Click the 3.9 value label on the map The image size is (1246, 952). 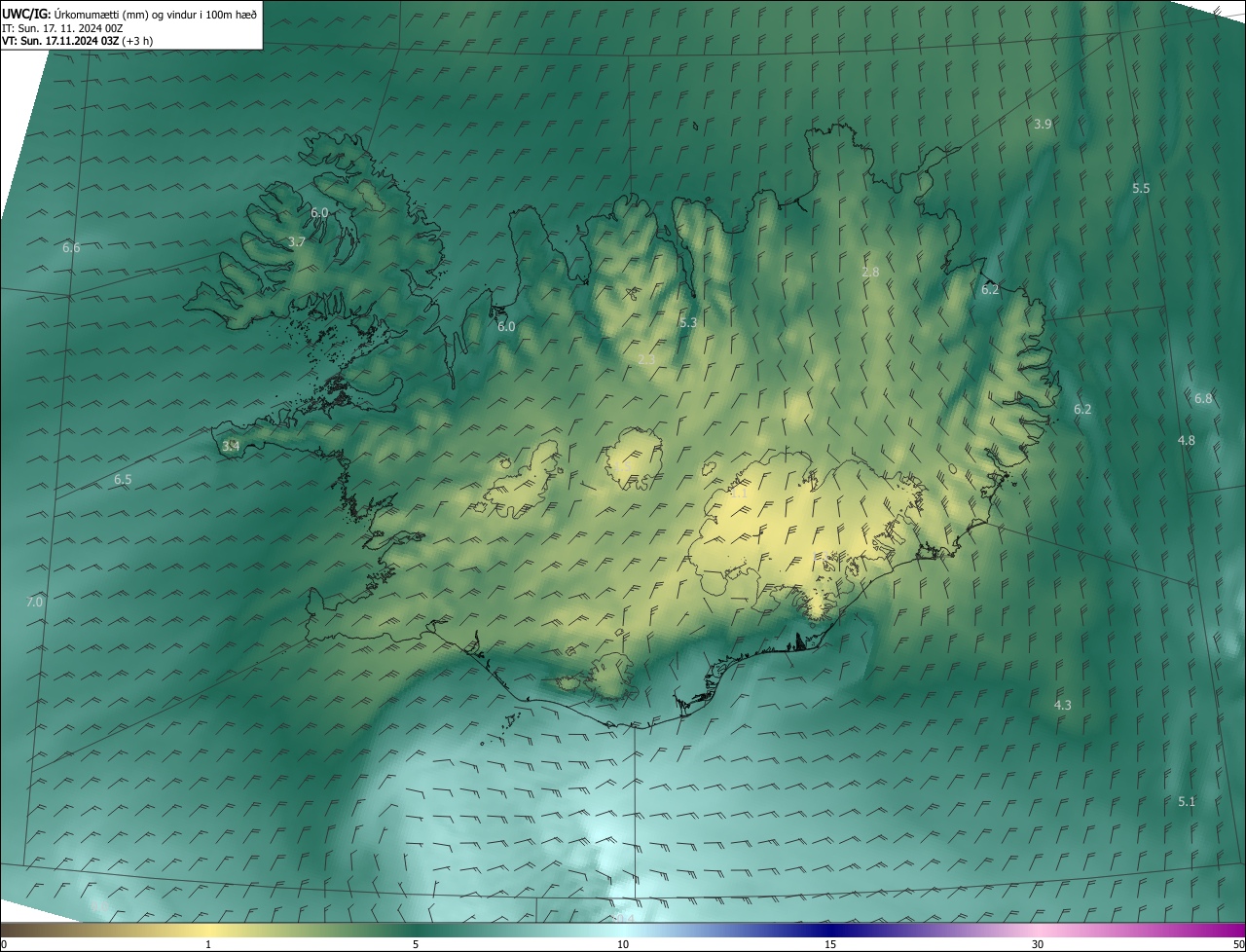(1043, 124)
